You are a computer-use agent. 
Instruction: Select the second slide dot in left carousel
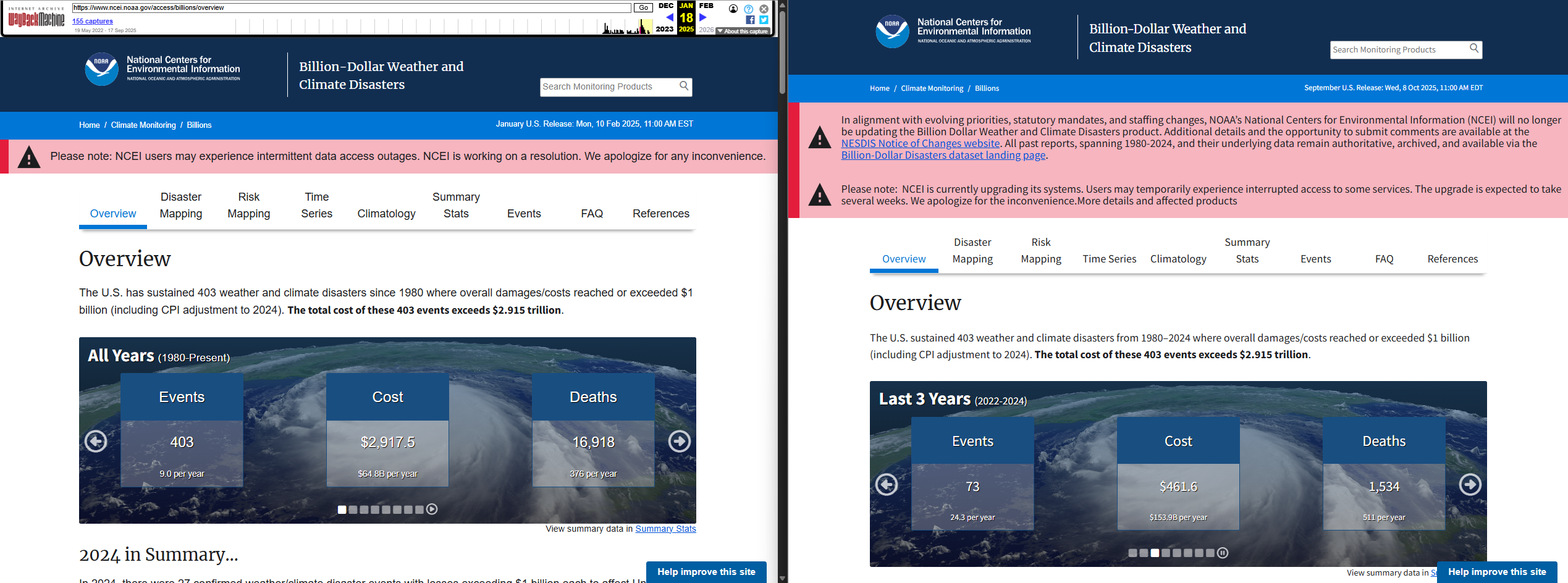coord(353,510)
